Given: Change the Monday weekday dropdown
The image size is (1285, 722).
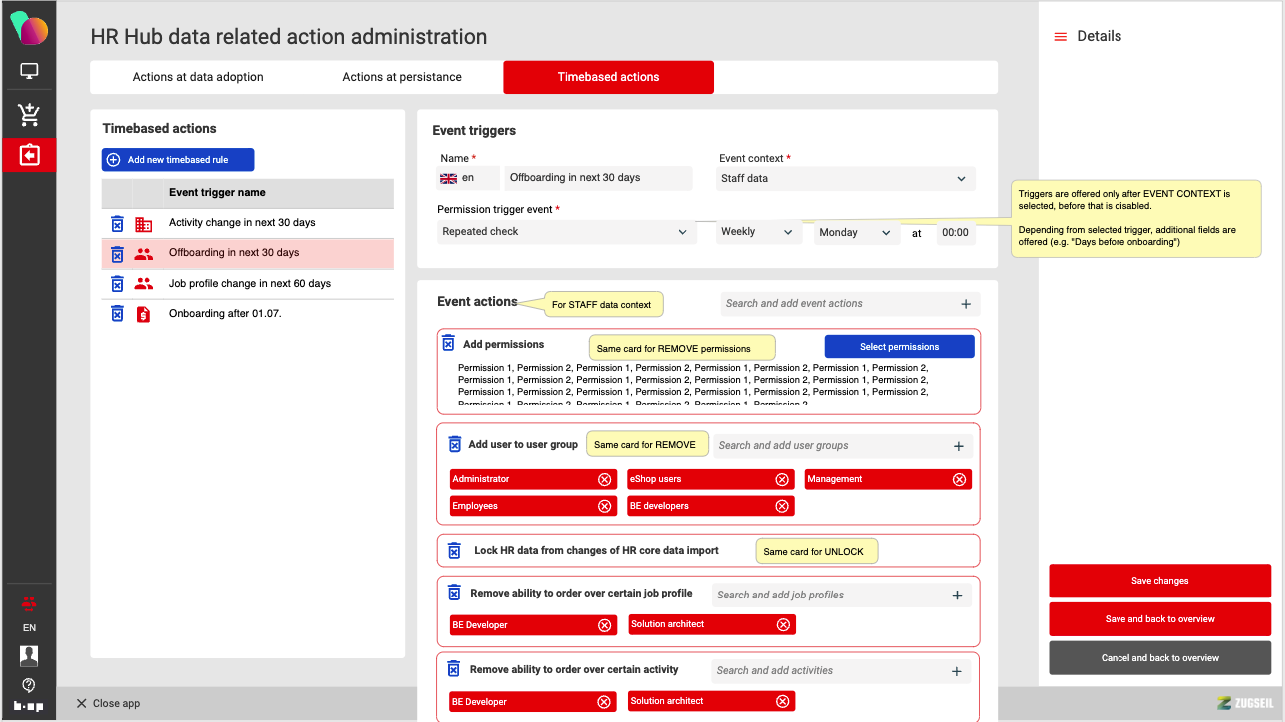Looking at the screenshot, I should [854, 232].
